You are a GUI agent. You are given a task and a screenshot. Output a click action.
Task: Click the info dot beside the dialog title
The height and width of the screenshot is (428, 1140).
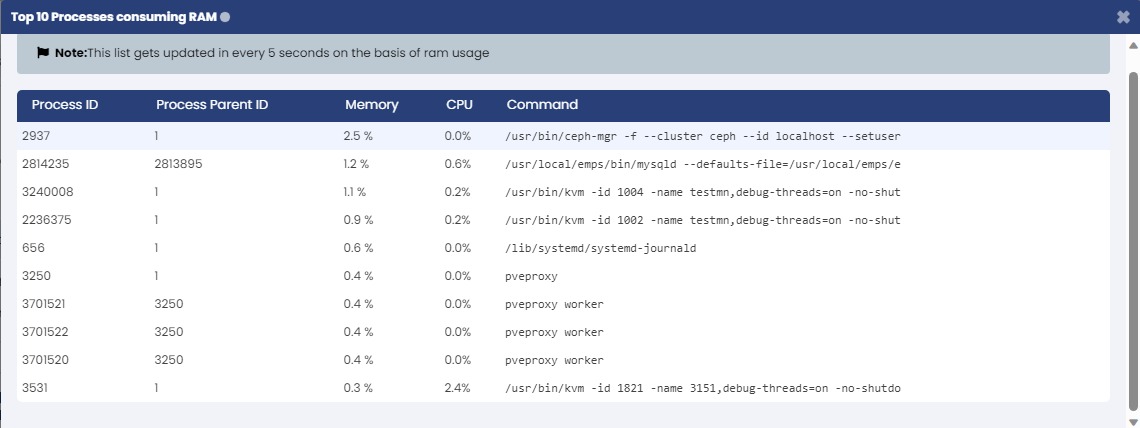(225, 17)
